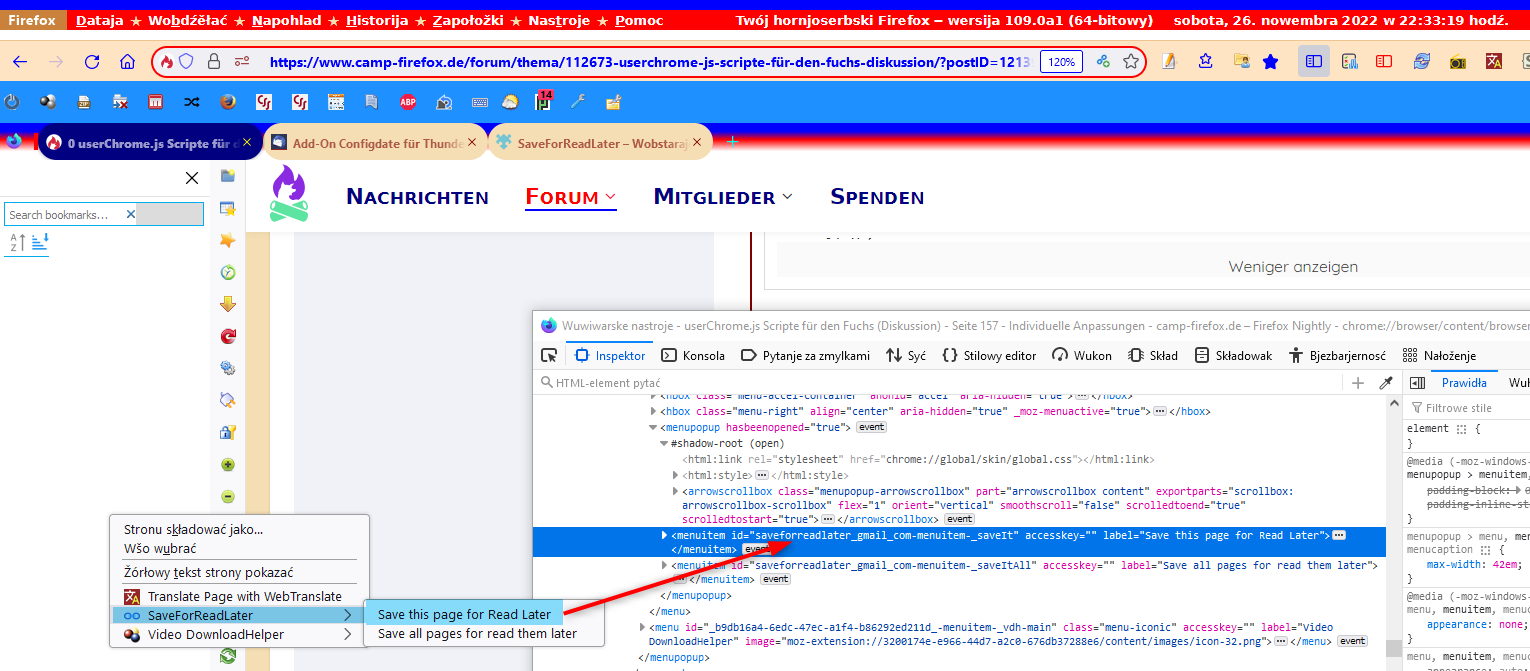The image size is (1530, 671).
Task: Click the 120% zoom level indicator
Action: (x=1061, y=62)
